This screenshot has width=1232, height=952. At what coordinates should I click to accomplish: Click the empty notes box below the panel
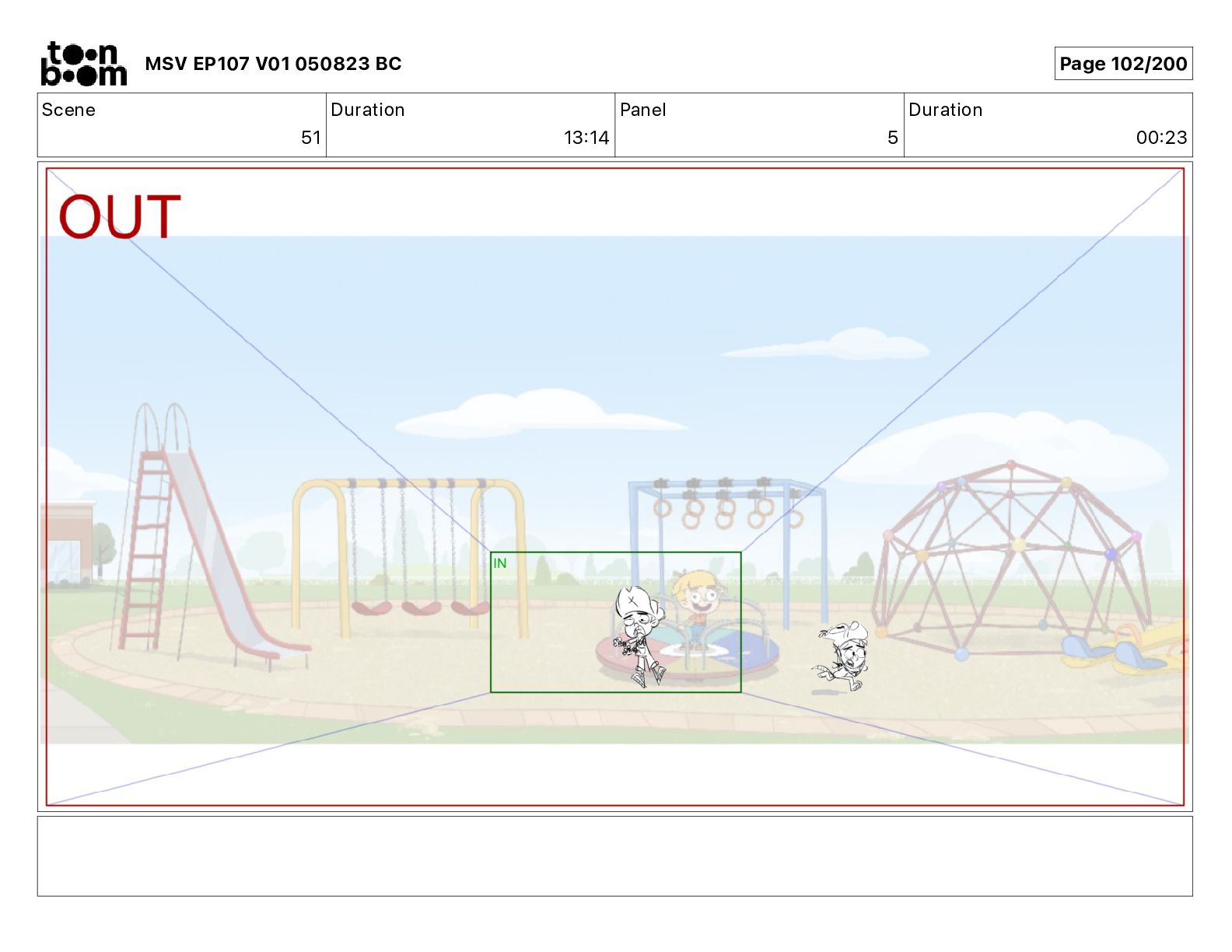(614, 856)
